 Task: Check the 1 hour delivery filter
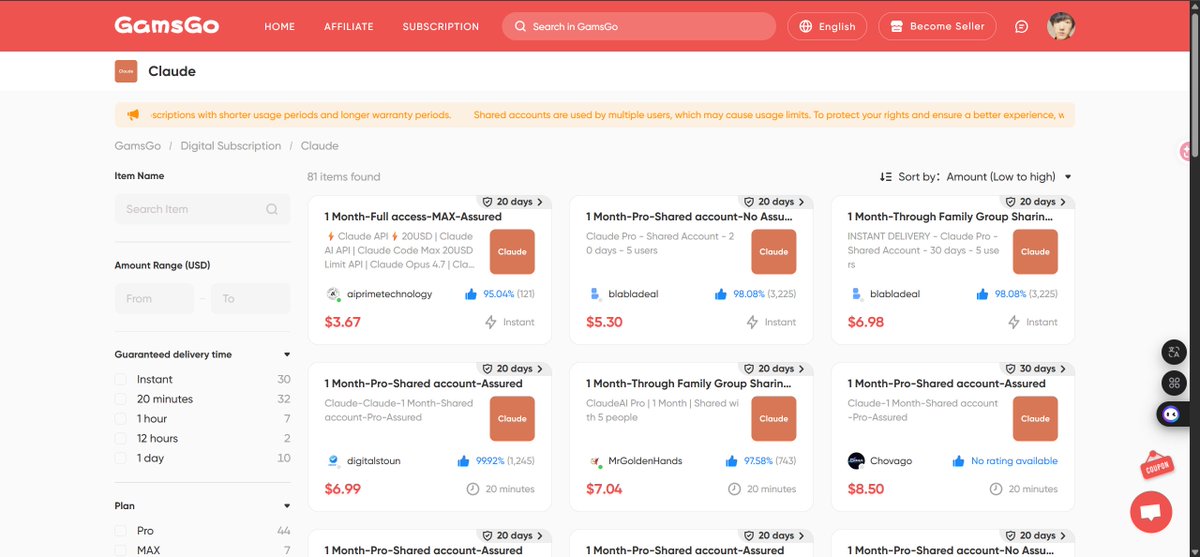(x=121, y=419)
